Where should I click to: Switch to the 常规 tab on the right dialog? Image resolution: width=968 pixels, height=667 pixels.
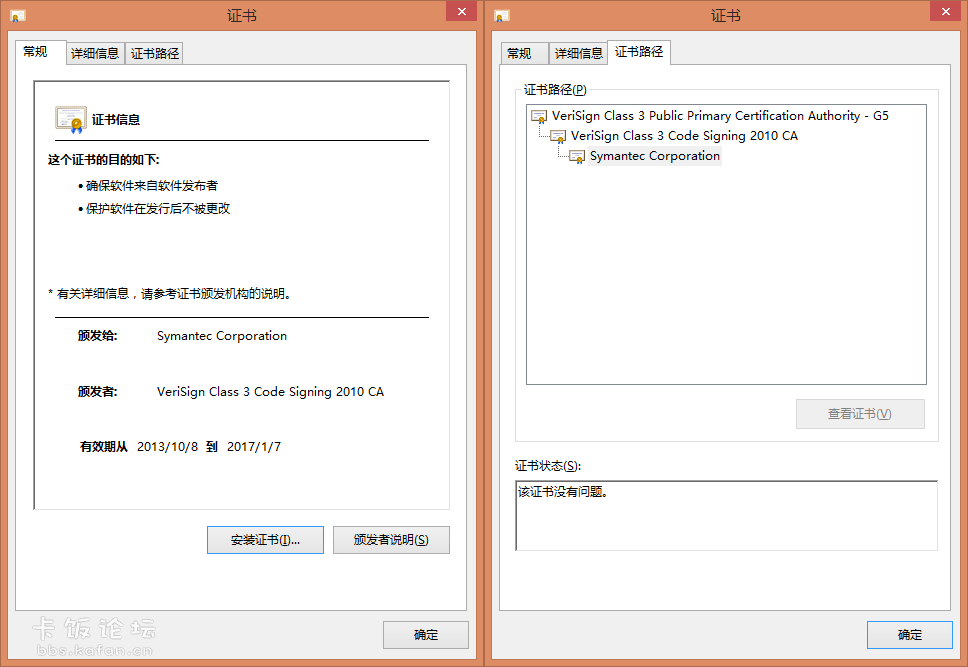pyautogui.click(x=524, y=53)
